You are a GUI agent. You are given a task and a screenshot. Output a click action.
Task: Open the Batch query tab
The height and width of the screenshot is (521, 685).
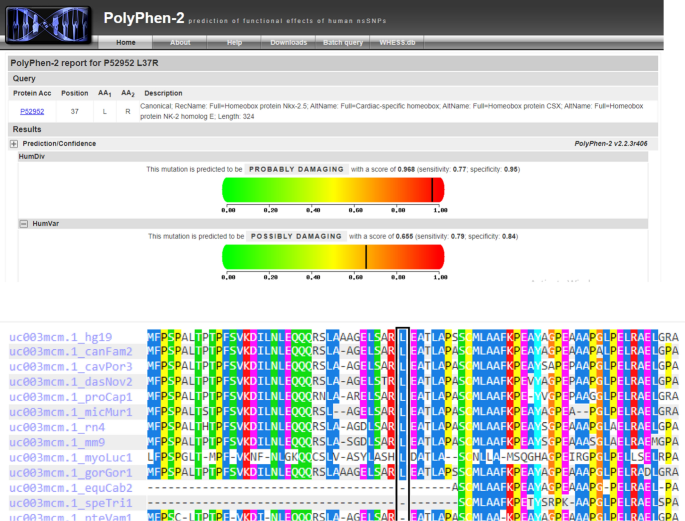click(342, 43)
